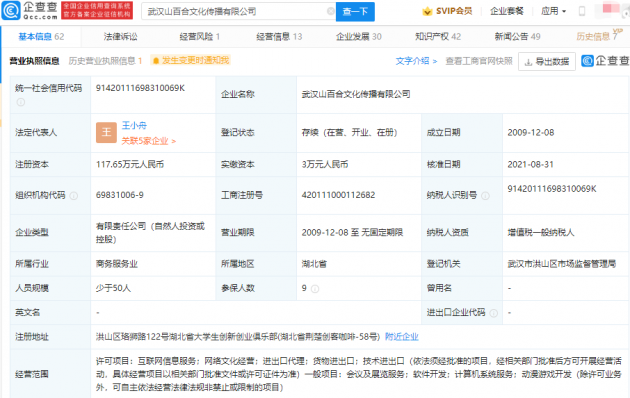Switch to the 知识产权 tab
Screen dimensions: 630x398
[438, 37]
